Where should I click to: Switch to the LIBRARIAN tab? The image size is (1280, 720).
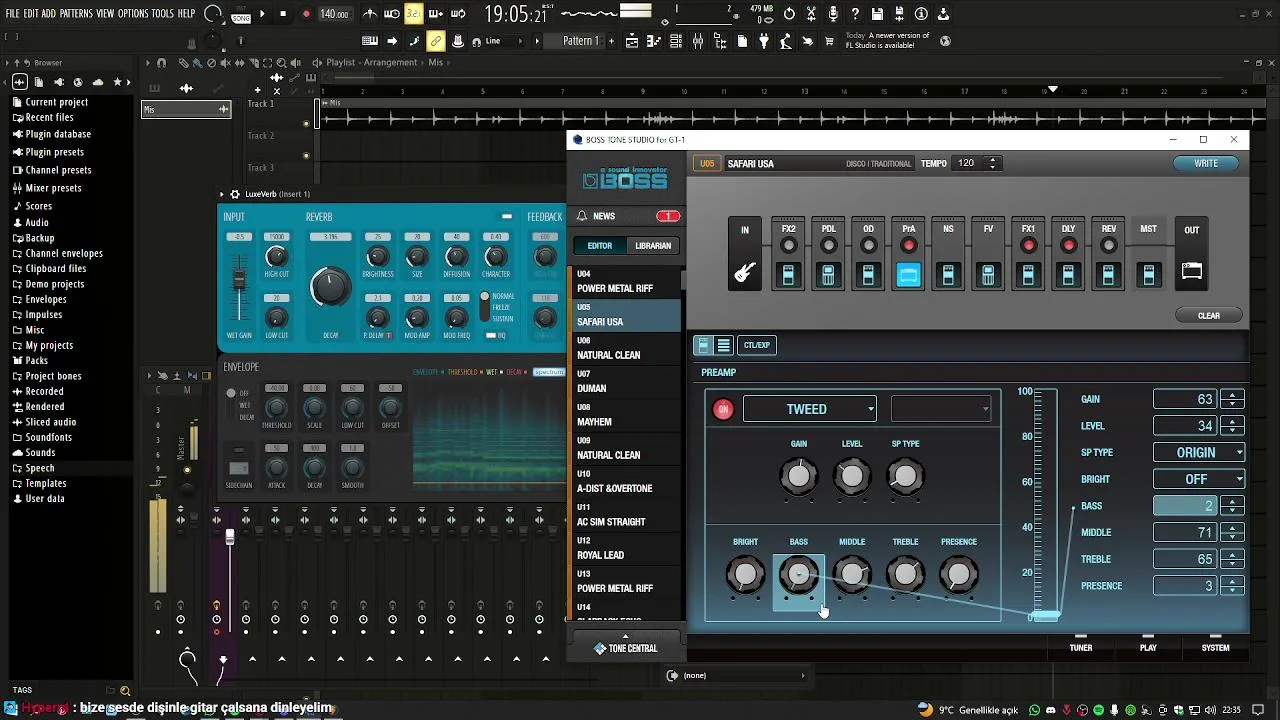(x=653, y=246)
